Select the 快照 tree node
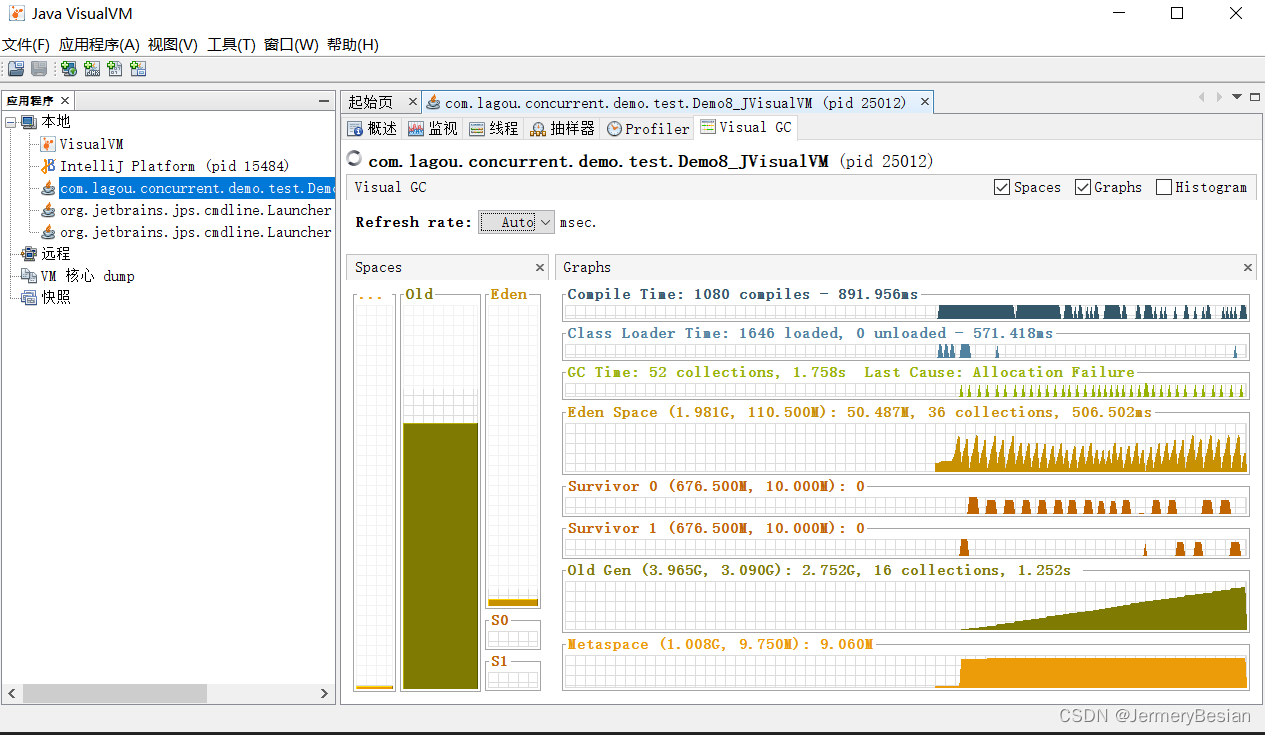This screenshot has height=735, width=1265. tap(56, 298)
